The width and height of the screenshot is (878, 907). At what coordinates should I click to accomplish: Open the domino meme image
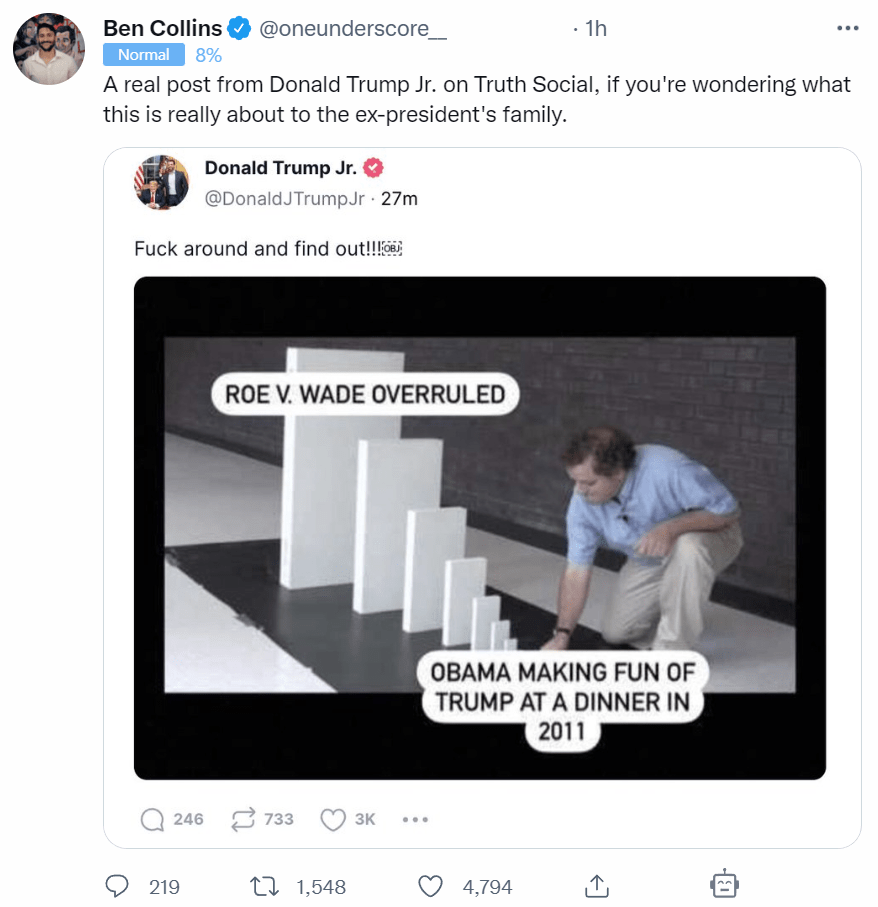[x=480, y=528]
